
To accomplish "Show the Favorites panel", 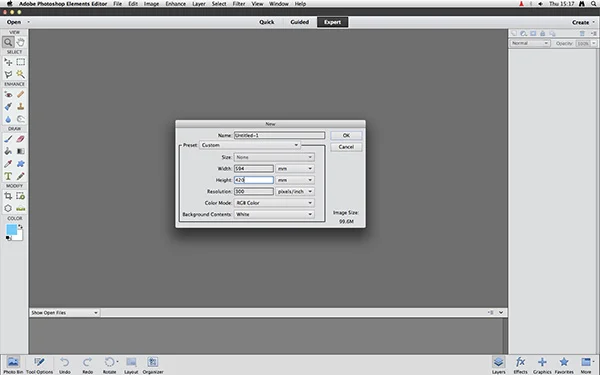I will [x=564, y=365].
